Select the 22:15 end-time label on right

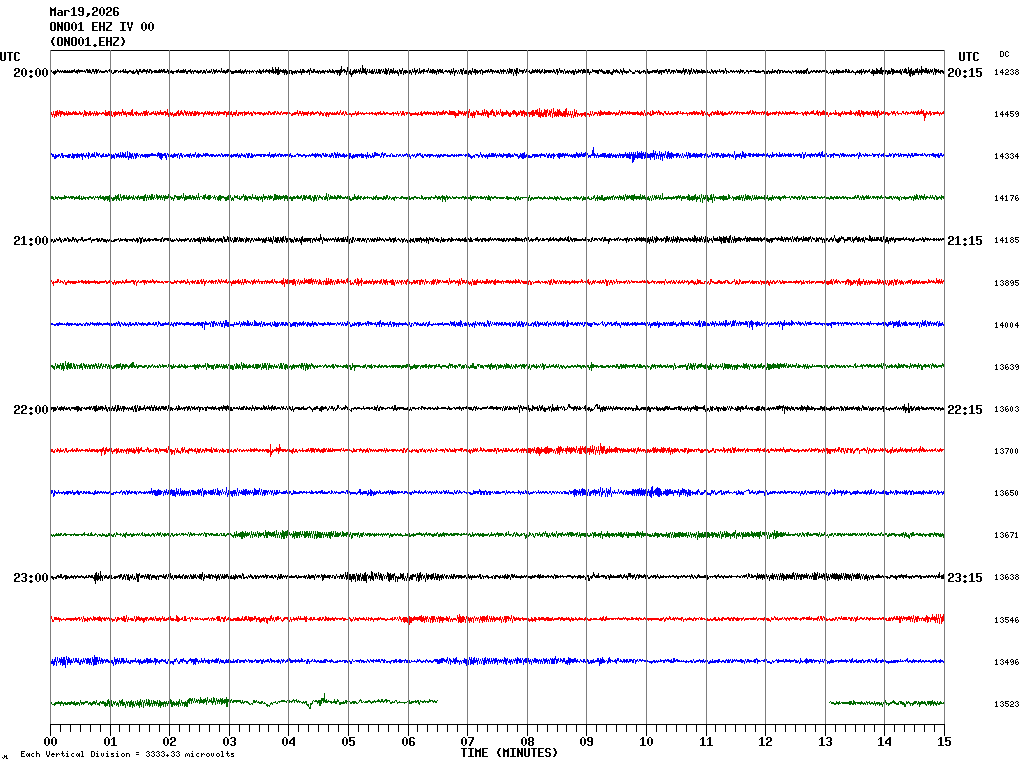pyautogui.click(x=965, y=410)
